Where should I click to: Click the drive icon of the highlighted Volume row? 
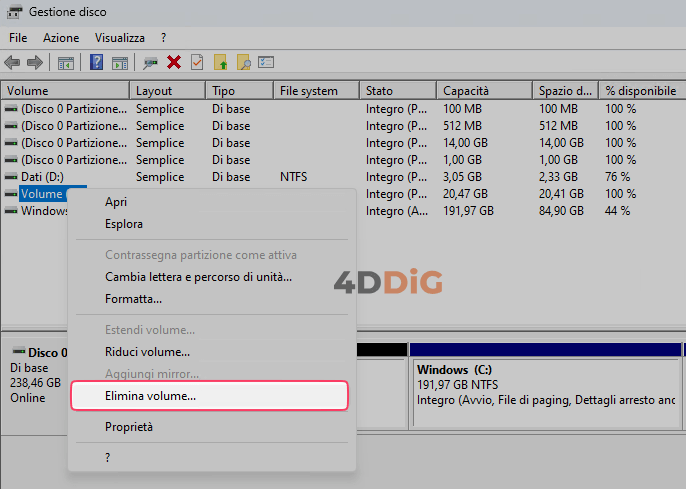point(11,194)
